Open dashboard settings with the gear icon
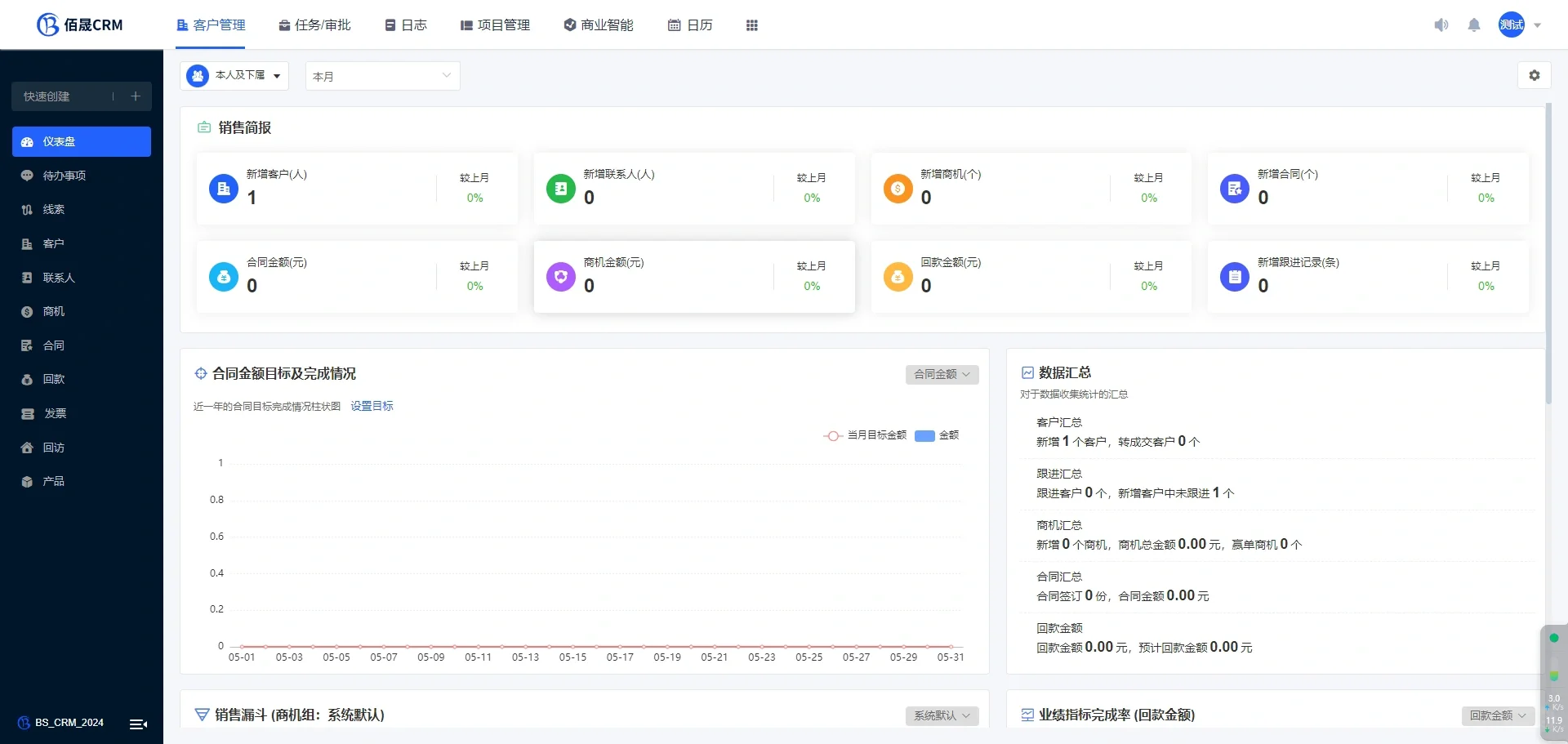The image size is (1568, 744). tap(1535, 75)
